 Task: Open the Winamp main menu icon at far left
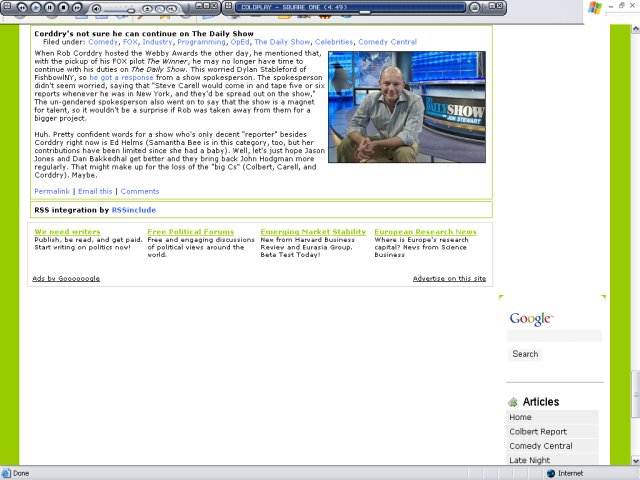tap(7, 6)
